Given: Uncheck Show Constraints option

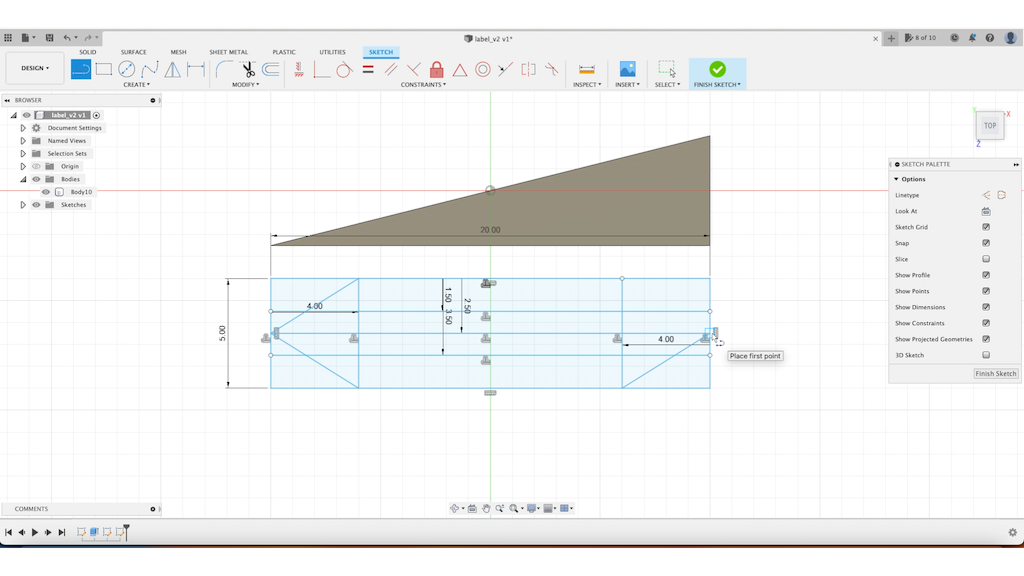Looking at the screenshot, I should click(986, 323).
